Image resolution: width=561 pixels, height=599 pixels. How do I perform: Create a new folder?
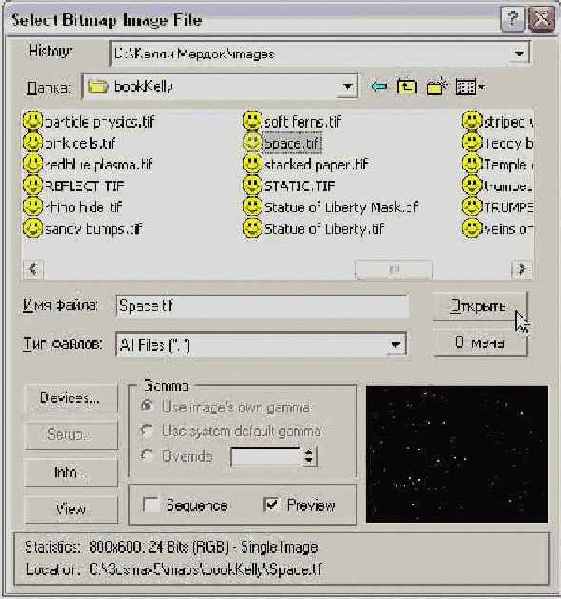[437, 86]
